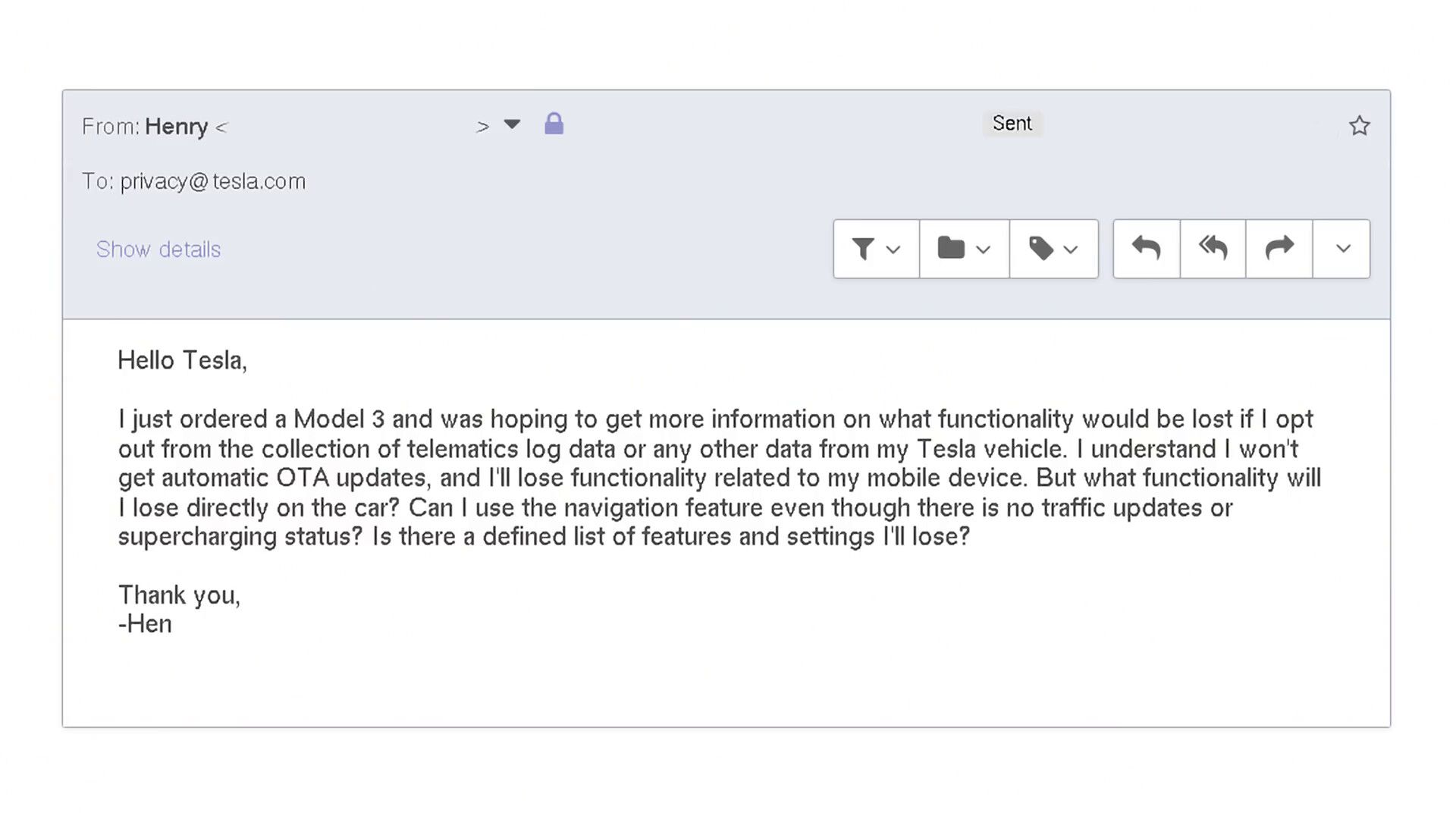The height and width of the screenshot is (819, 1456).
Task: Click the Sent folder label
Action: 1012,124
